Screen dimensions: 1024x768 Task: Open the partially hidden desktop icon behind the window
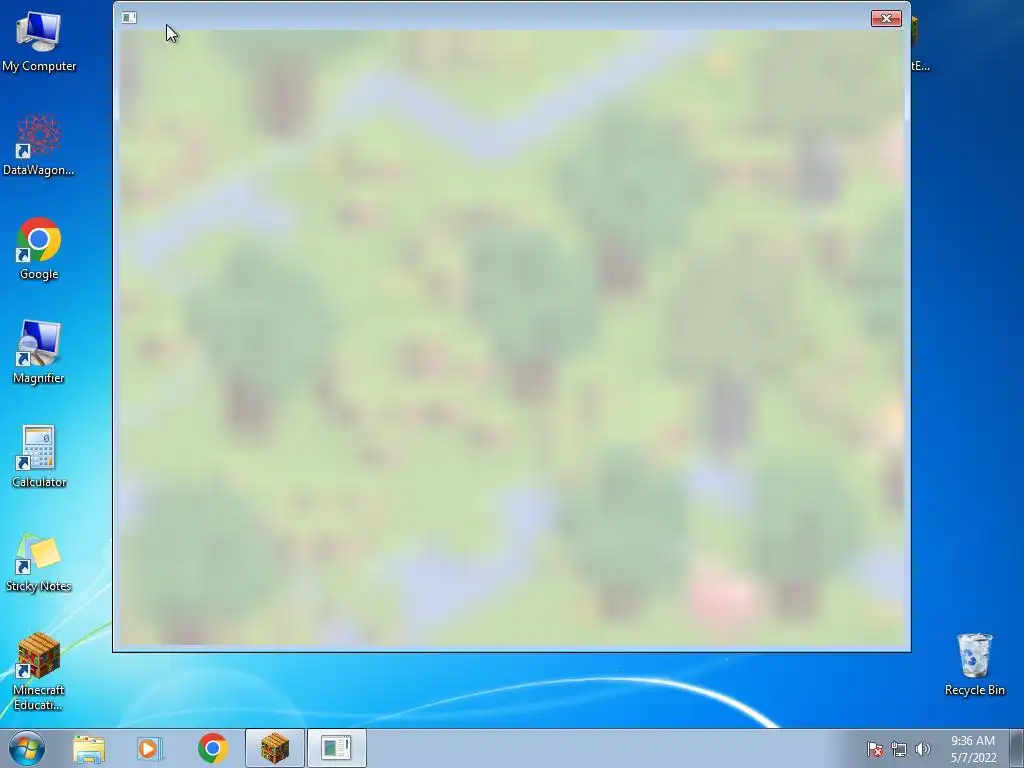(920, 42)
